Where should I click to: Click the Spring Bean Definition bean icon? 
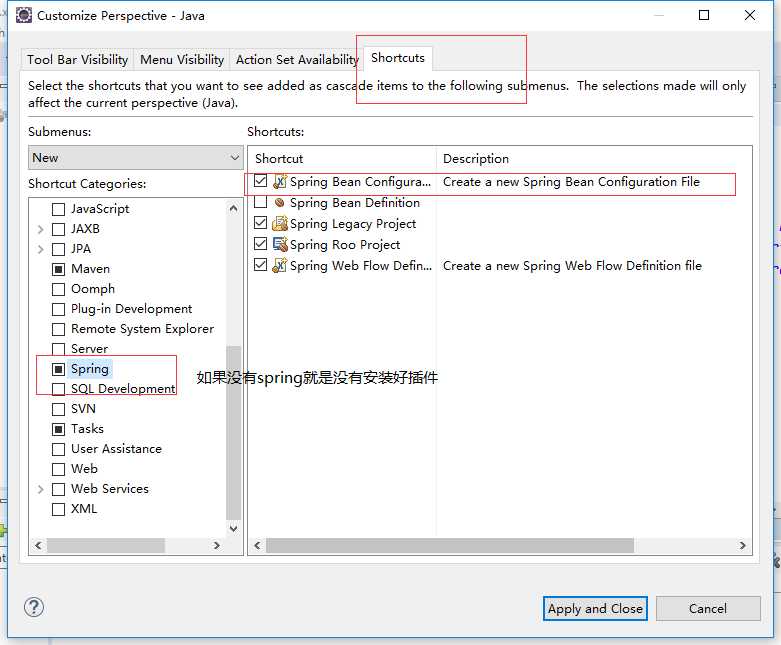click(x=280, y=202)
